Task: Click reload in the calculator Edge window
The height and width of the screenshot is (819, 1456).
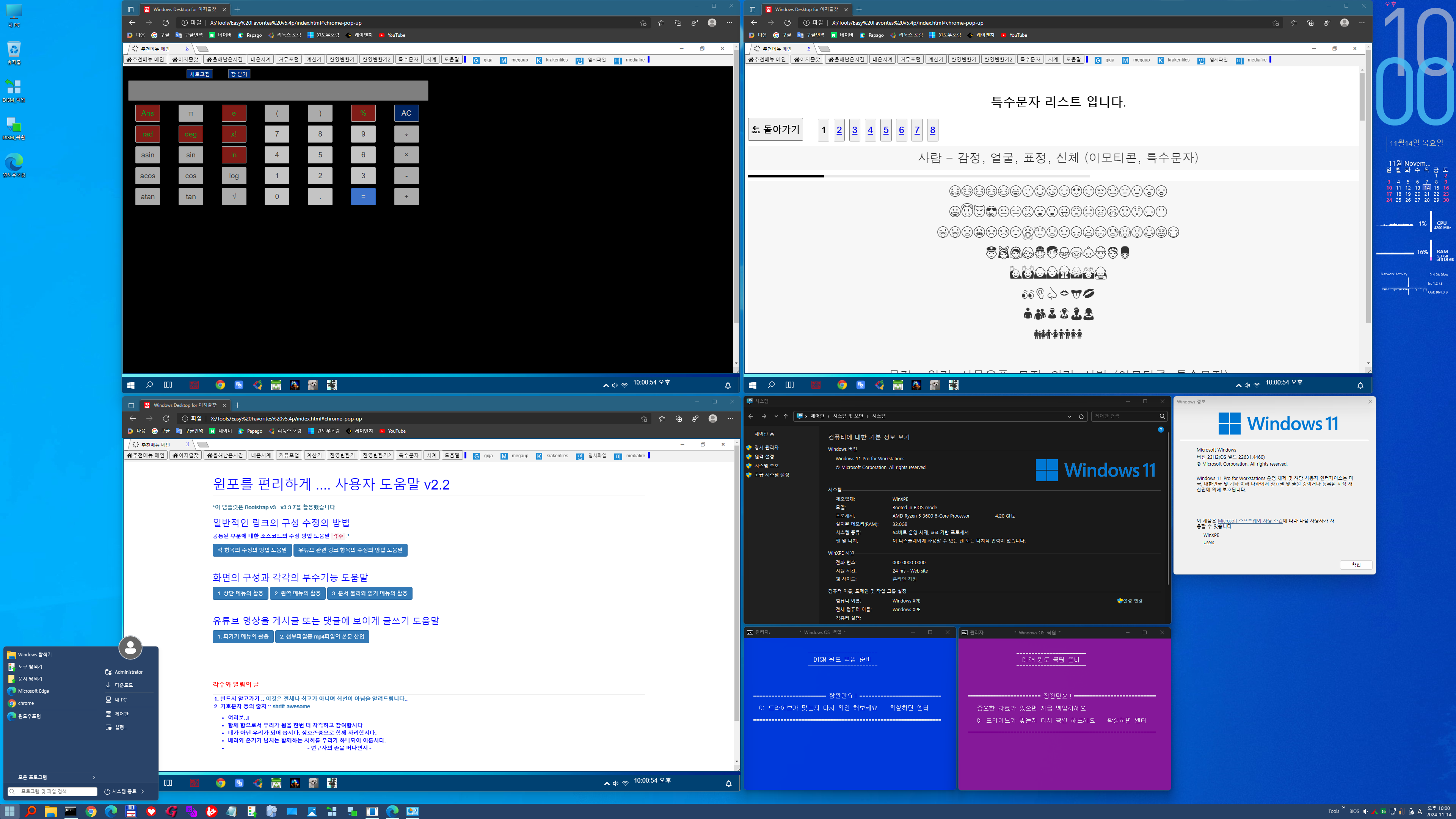Action: tap(166, 23)
